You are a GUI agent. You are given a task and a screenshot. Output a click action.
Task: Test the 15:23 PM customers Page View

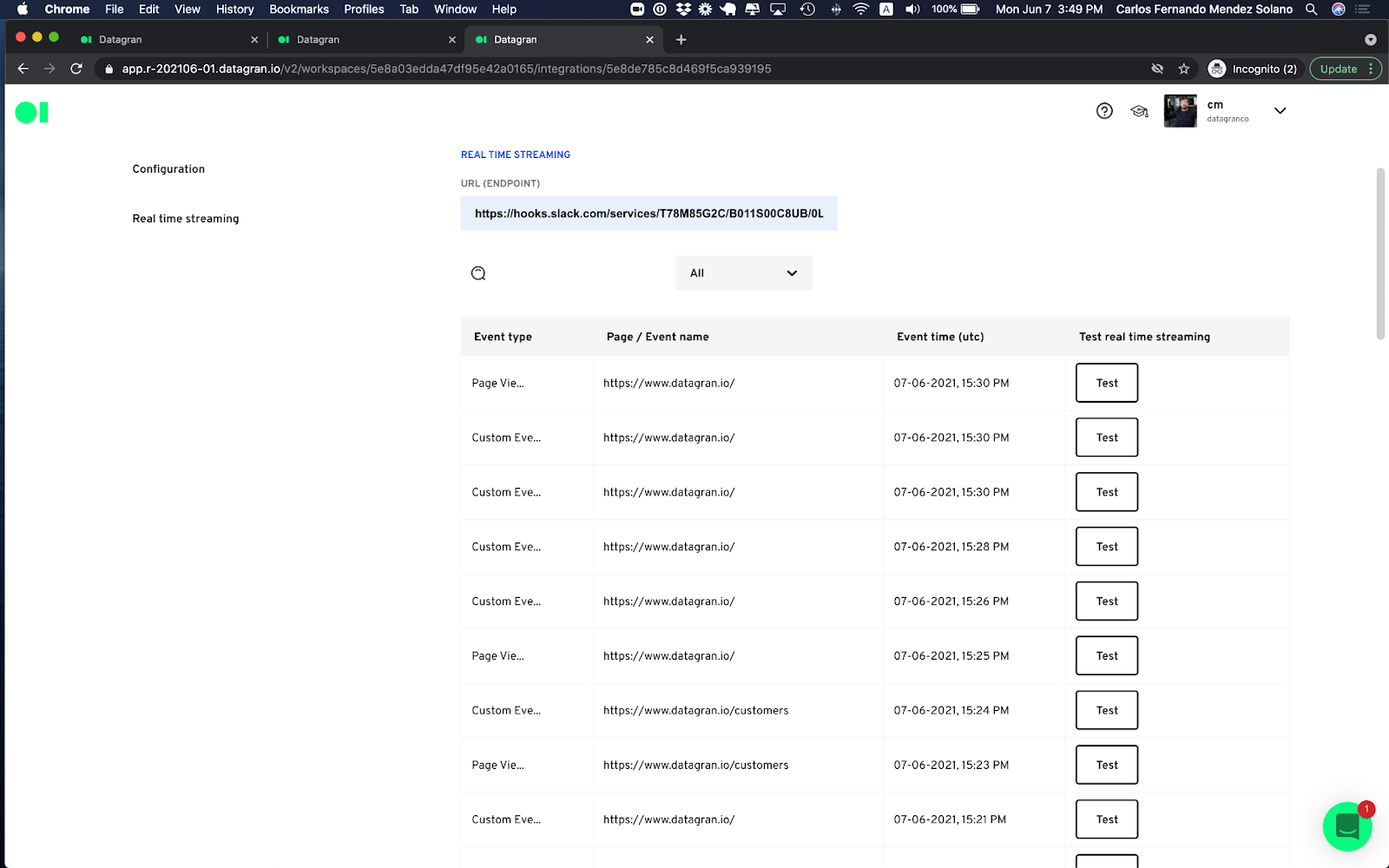[1107, 765]
